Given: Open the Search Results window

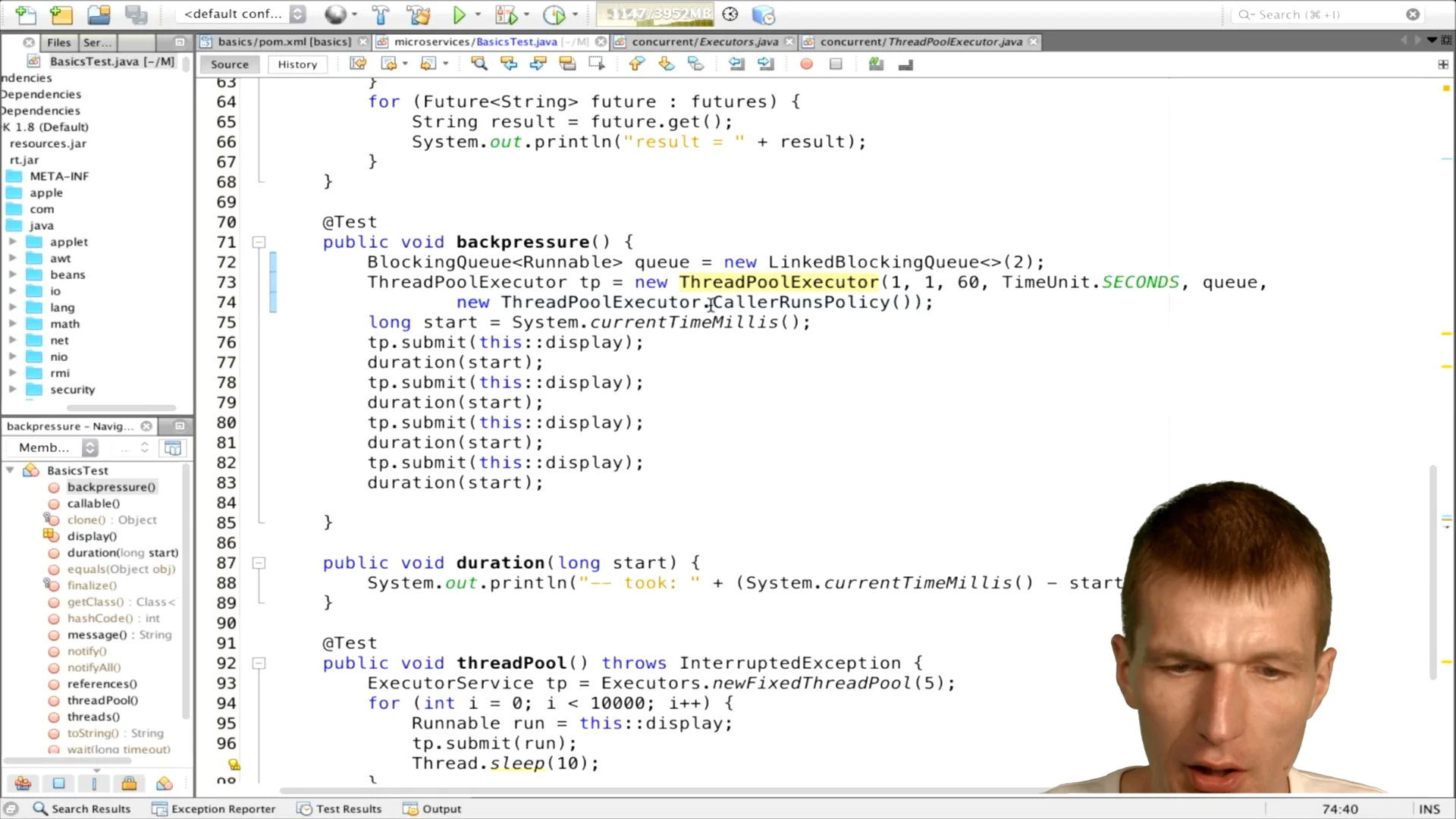Looking at the screenshot, I should [82, 808].
